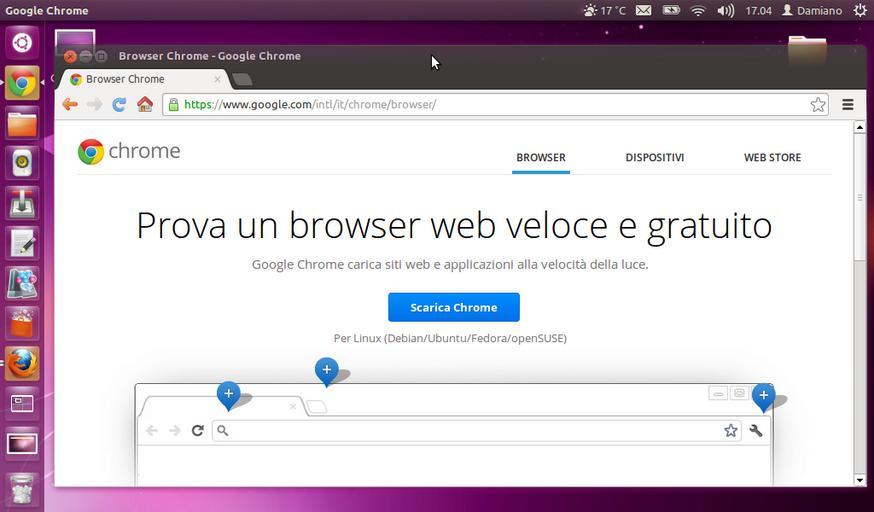Open the Trash in the launcher

tap(22, 489)
